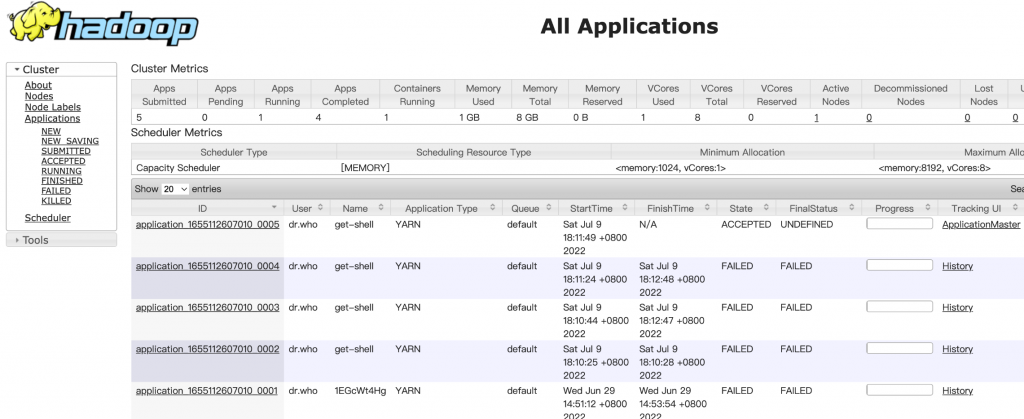Click the Active Nodes count link
This screenshot has height=419, width=1024.
[816, 117]
